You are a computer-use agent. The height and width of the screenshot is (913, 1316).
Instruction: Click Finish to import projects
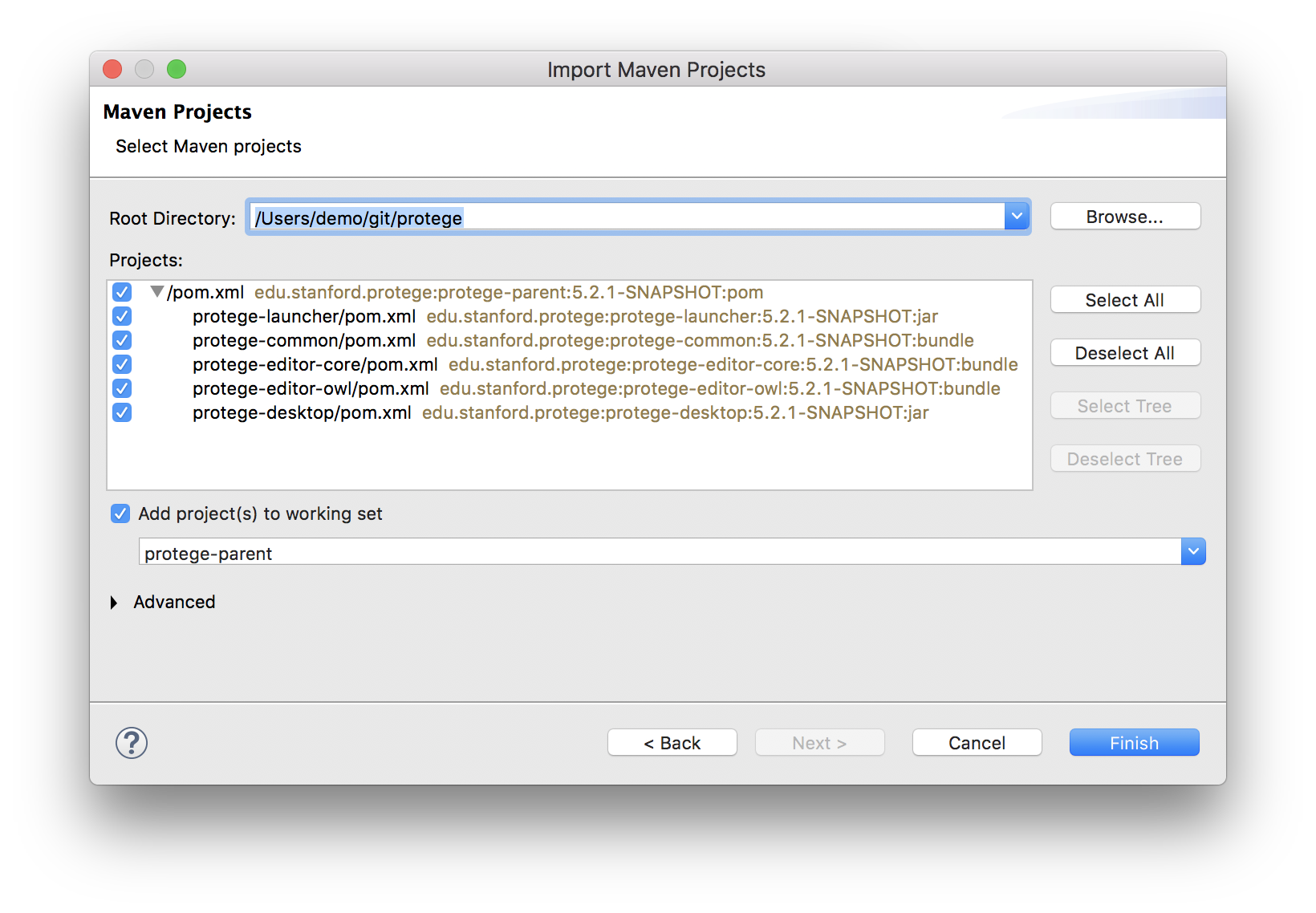(x=1135, y=743)
